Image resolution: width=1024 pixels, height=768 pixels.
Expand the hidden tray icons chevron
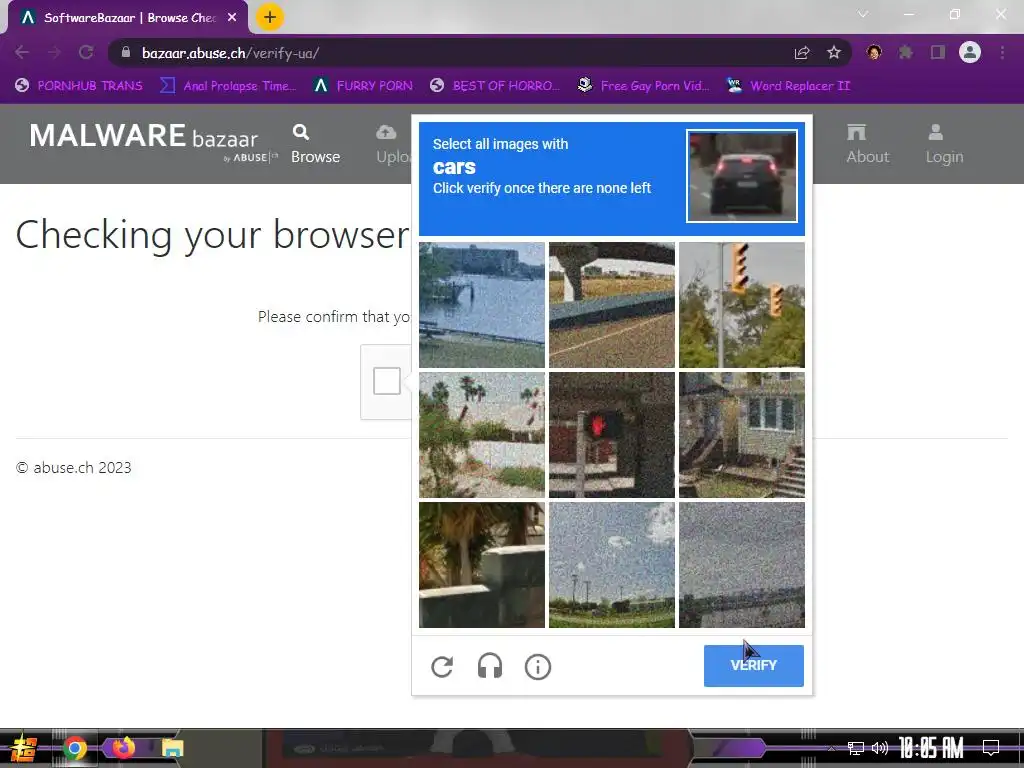click(x=831, y=748)
